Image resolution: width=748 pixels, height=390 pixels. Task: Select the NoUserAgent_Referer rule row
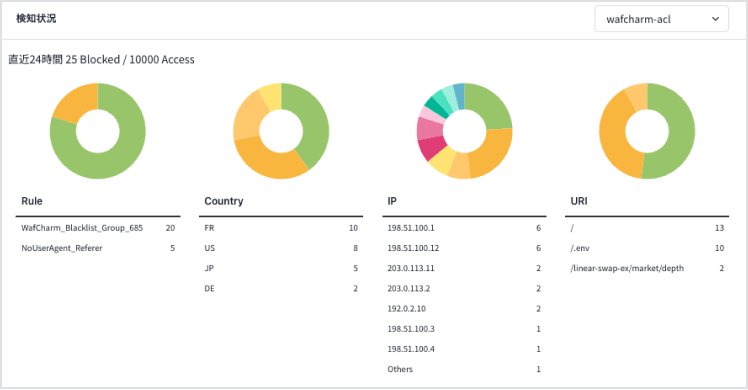(98, 248)
